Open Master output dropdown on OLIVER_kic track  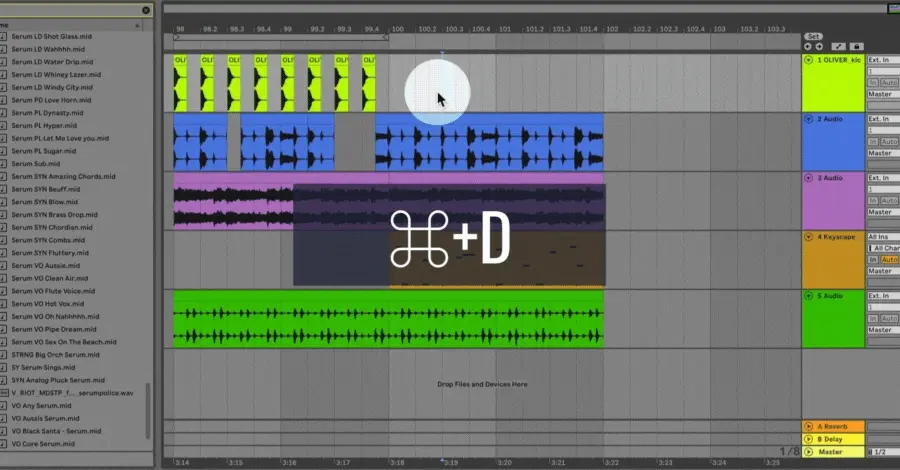pos(883,94)
